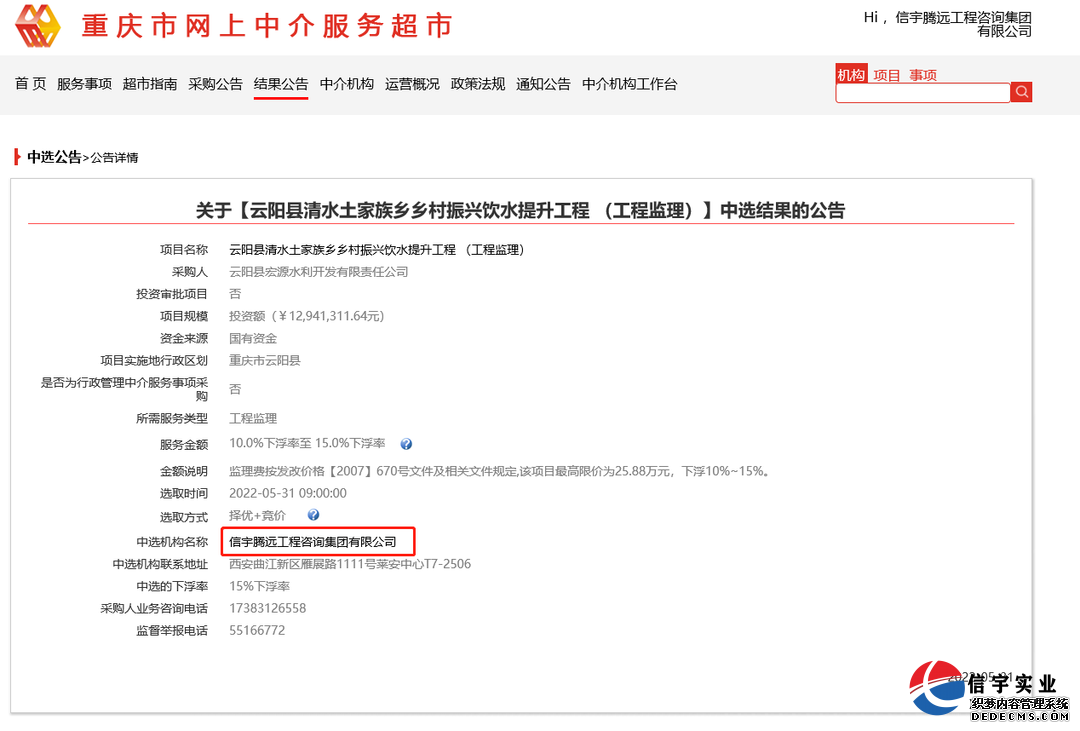The image size is (1080, 731).
Task: Open the 结果公告 section
Action: tap(281, 85)
